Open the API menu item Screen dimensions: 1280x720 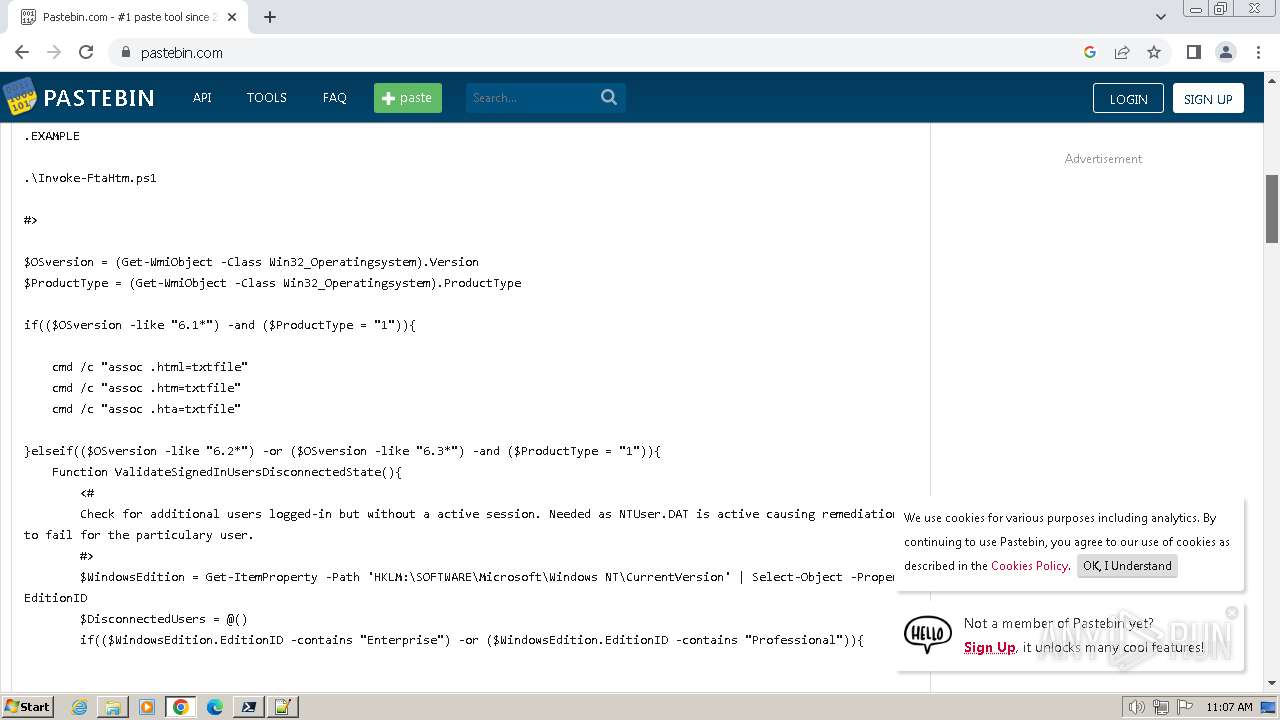click(x=202, y=97)
